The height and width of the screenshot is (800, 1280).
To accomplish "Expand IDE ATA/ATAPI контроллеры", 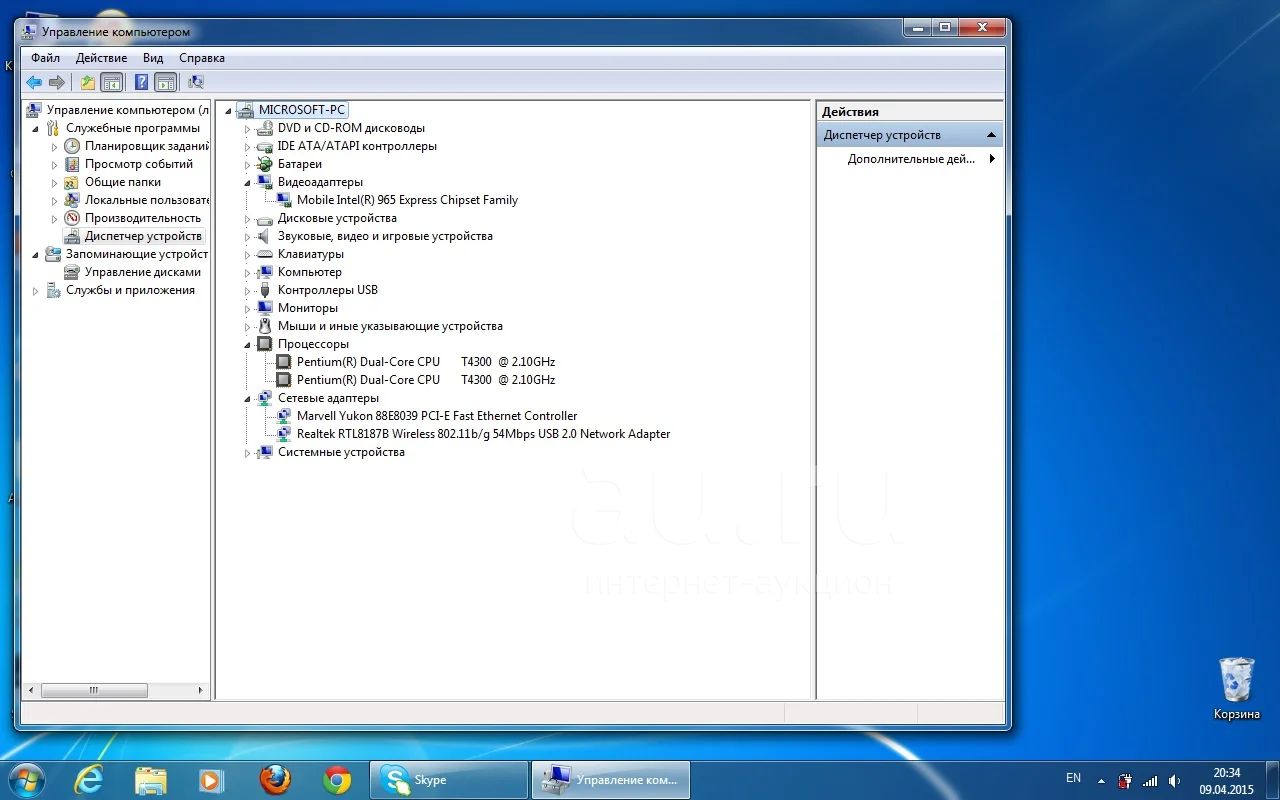I will pyautogui.click(x=248, y=147).
